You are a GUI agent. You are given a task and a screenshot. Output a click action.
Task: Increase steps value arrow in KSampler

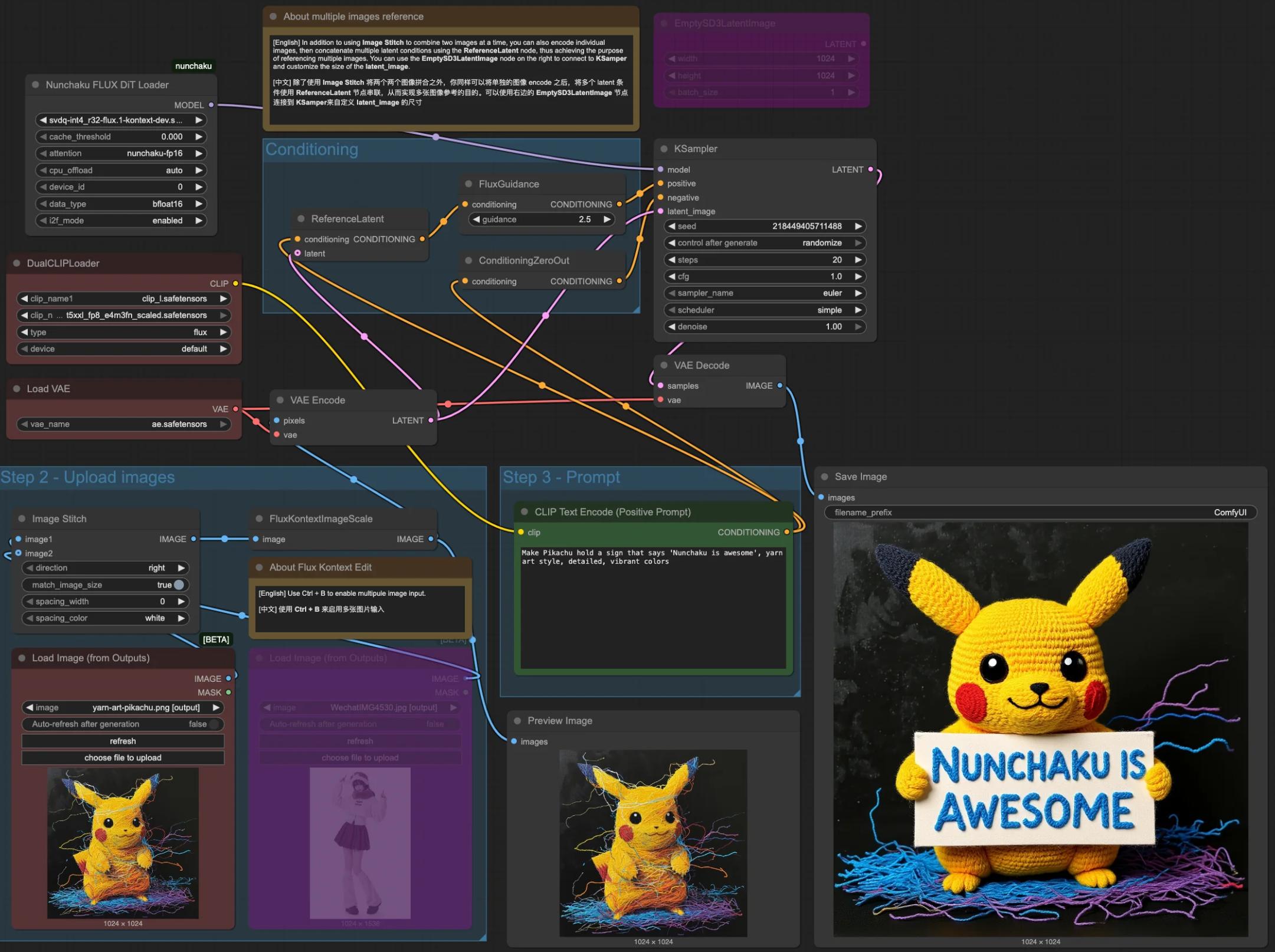click(858, 260)
